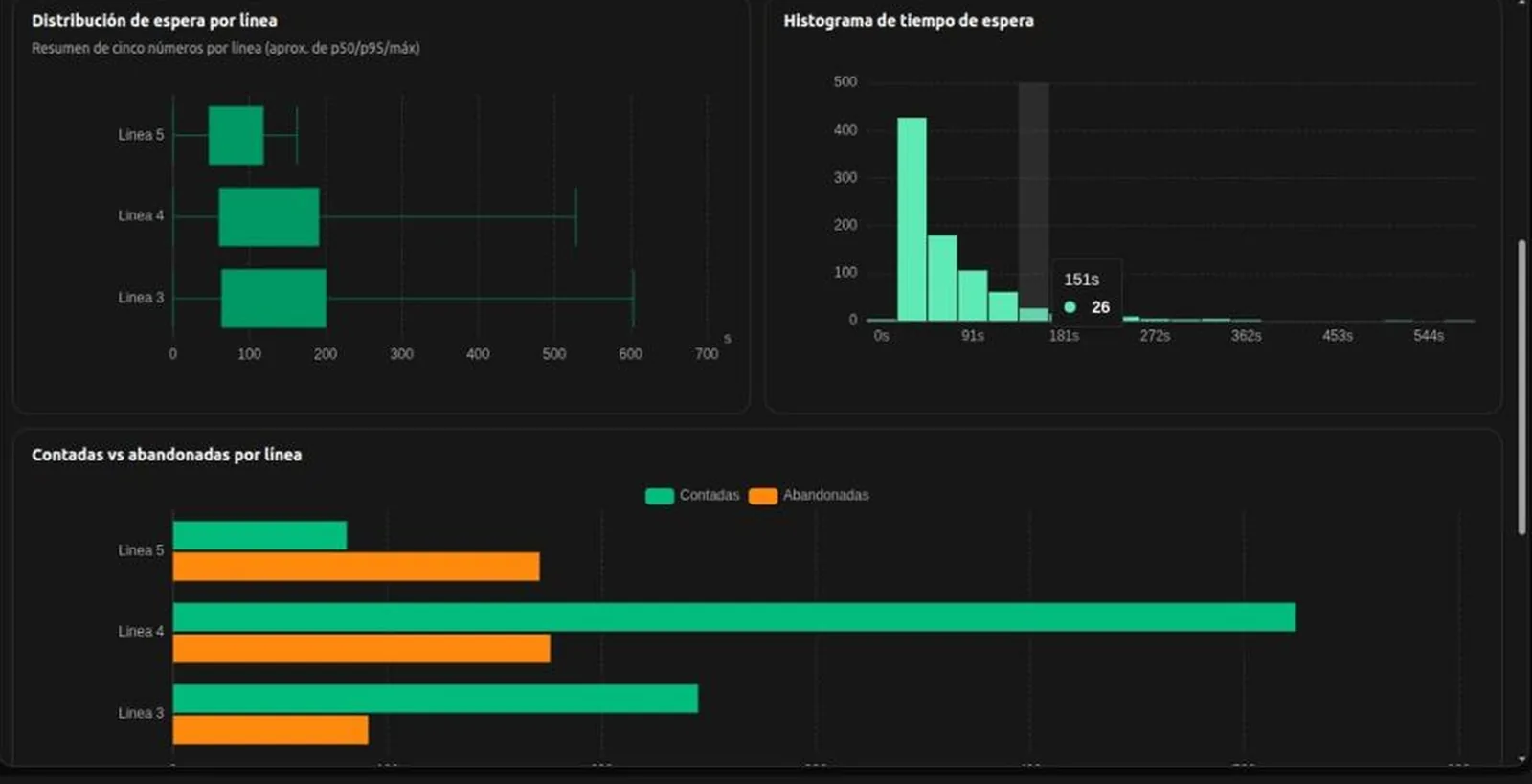Toggle the Contadas series in the legend
1532x784 pixels.
tap(692, 495)
